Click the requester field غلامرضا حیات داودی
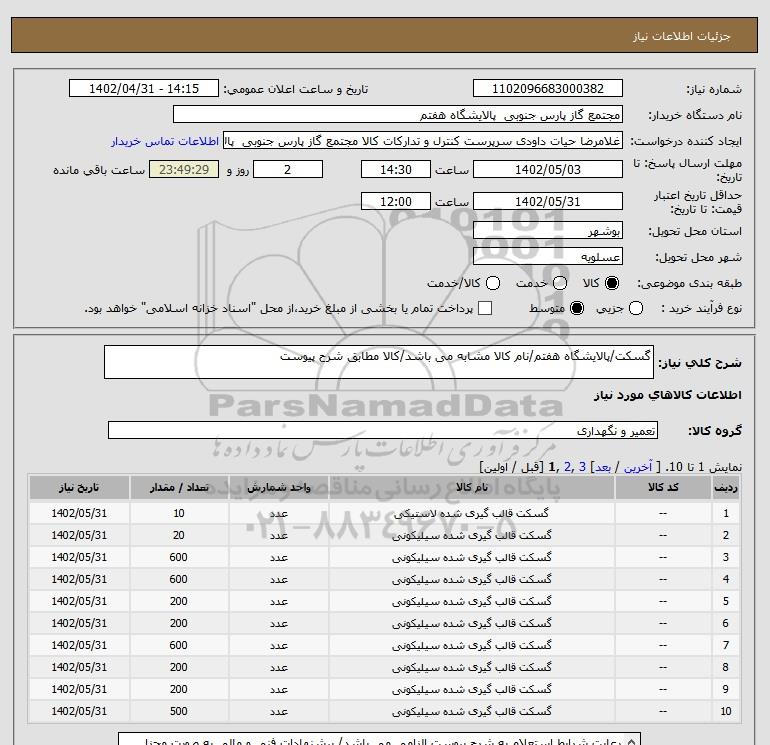Viewport: 770px width, 745px height. point(423,140)
